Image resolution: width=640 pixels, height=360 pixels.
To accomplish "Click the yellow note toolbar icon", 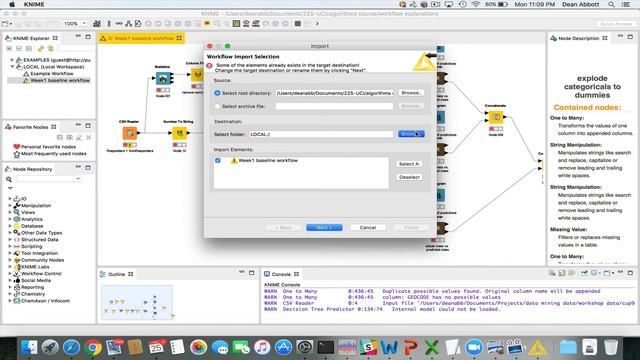I will (207, 24).
